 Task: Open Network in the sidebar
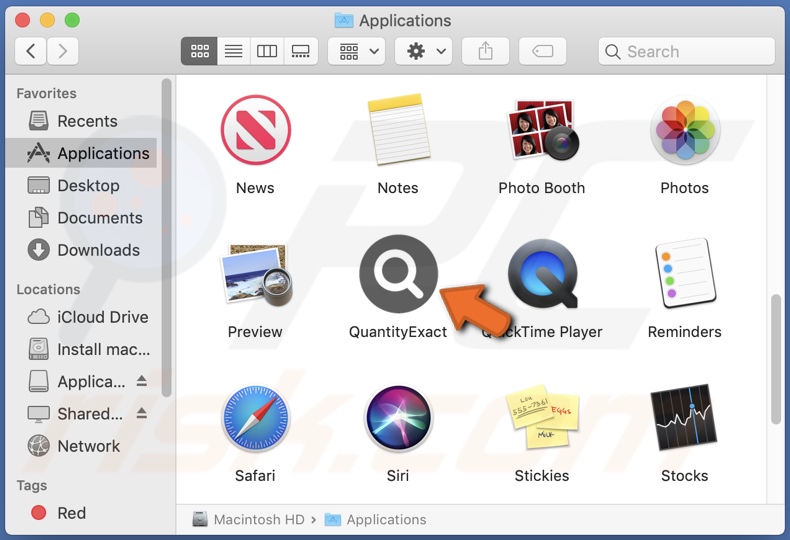[x=81, y=446]
